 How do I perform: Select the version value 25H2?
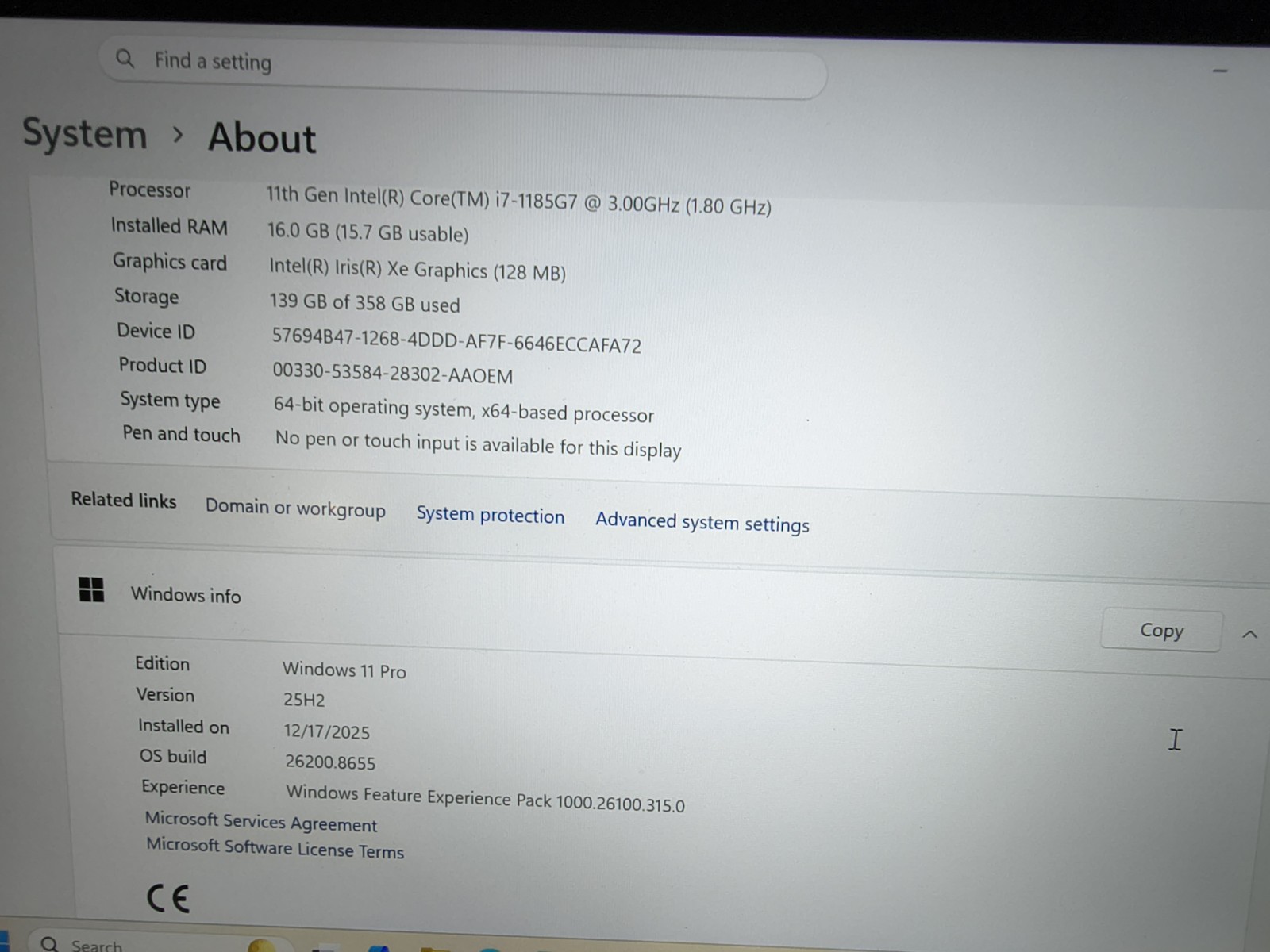pos(304,700)
